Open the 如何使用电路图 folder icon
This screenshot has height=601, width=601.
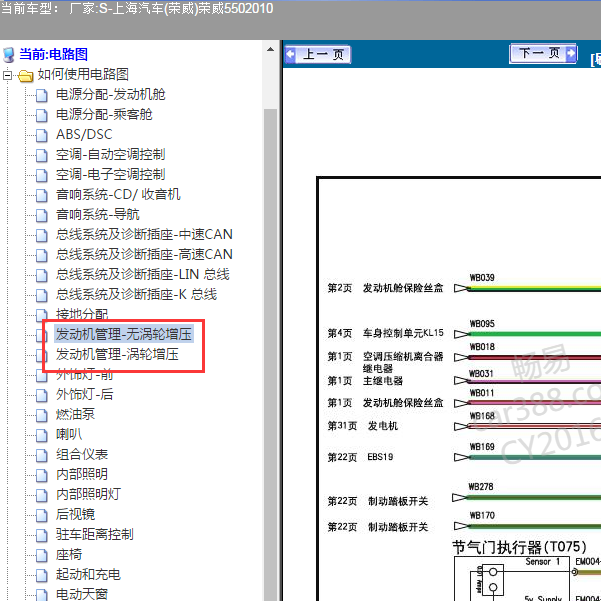coord(25,76)
